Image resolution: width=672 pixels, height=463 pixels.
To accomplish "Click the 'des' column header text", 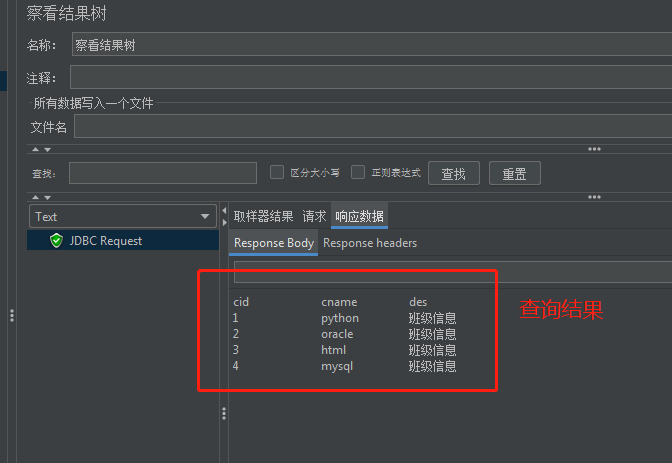I will [x=418, y=302].
